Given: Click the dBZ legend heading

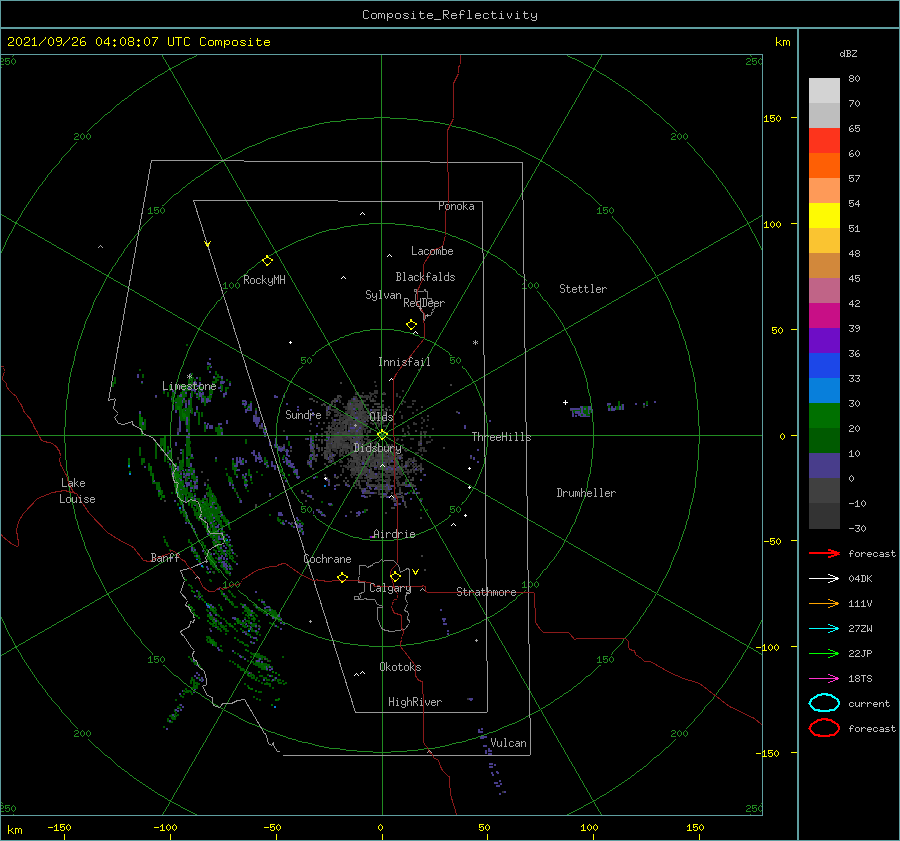Looking at the screenshot, I should (848, 53).
